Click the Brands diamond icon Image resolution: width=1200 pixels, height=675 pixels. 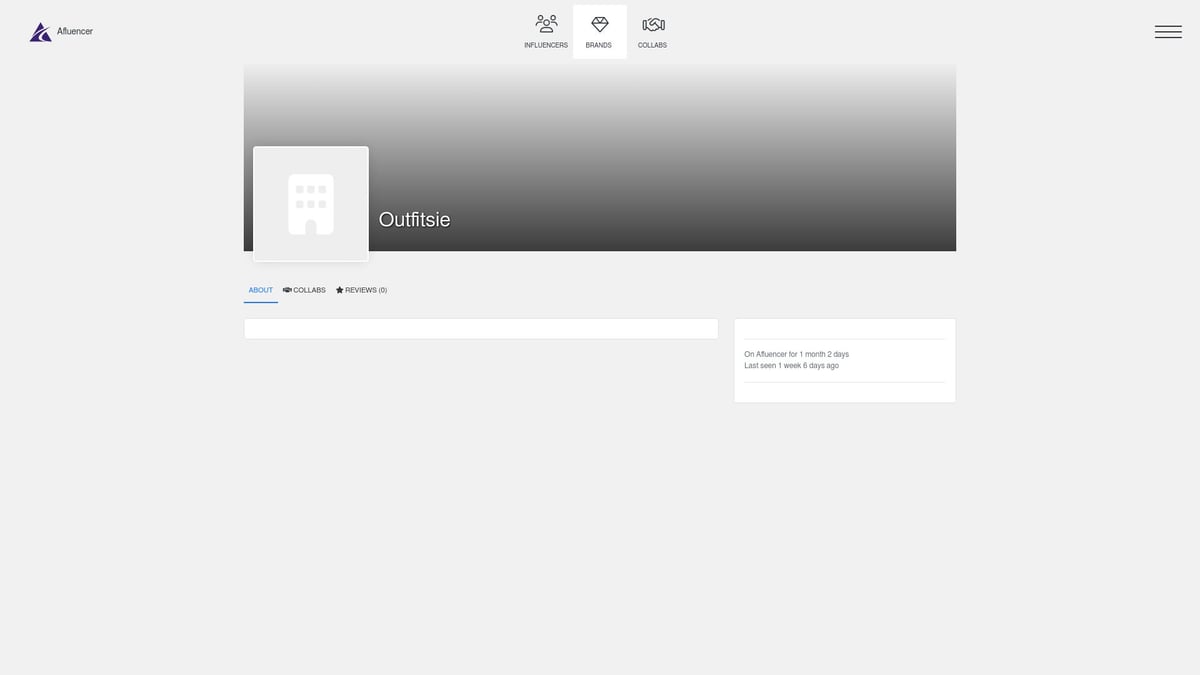click(x=599, y=24)
